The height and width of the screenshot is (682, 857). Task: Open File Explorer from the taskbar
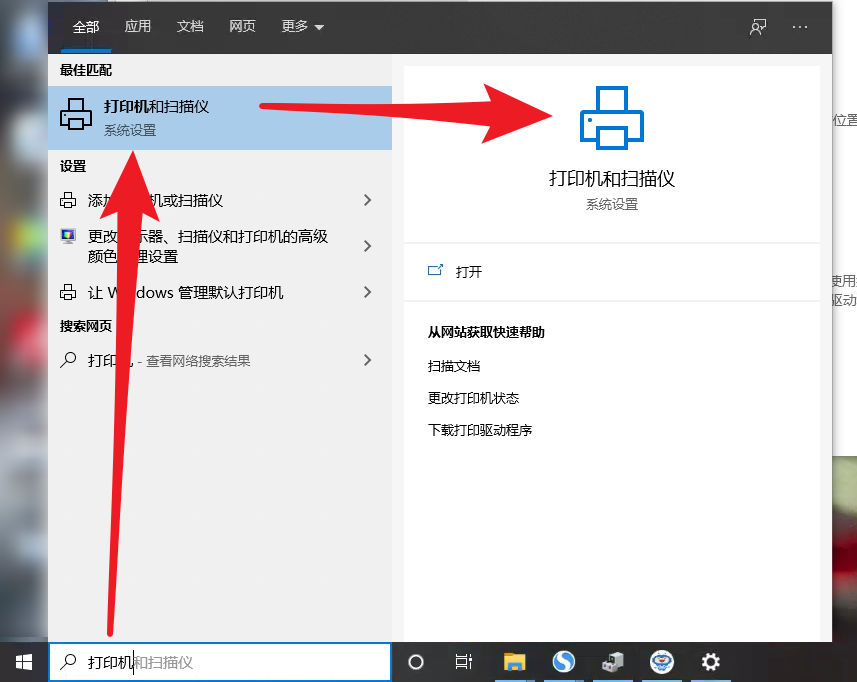pyautogui.click(x=514, y=662)
